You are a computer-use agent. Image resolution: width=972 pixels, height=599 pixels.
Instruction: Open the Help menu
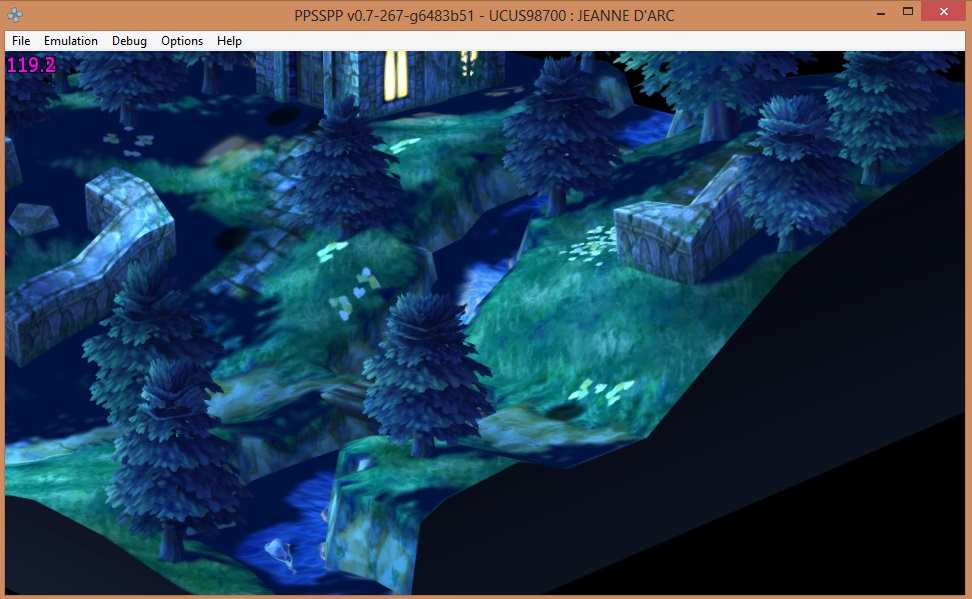[229, 41]
